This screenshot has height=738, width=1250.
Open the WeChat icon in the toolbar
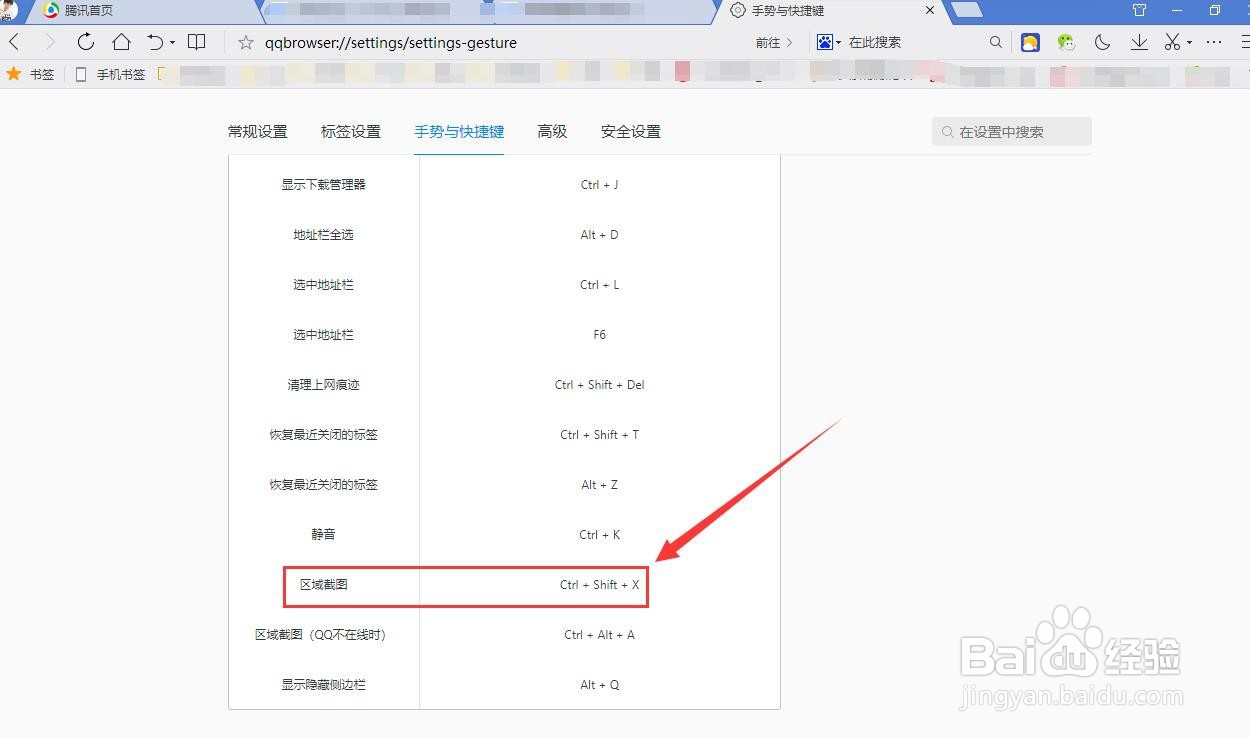(1066, 43)
